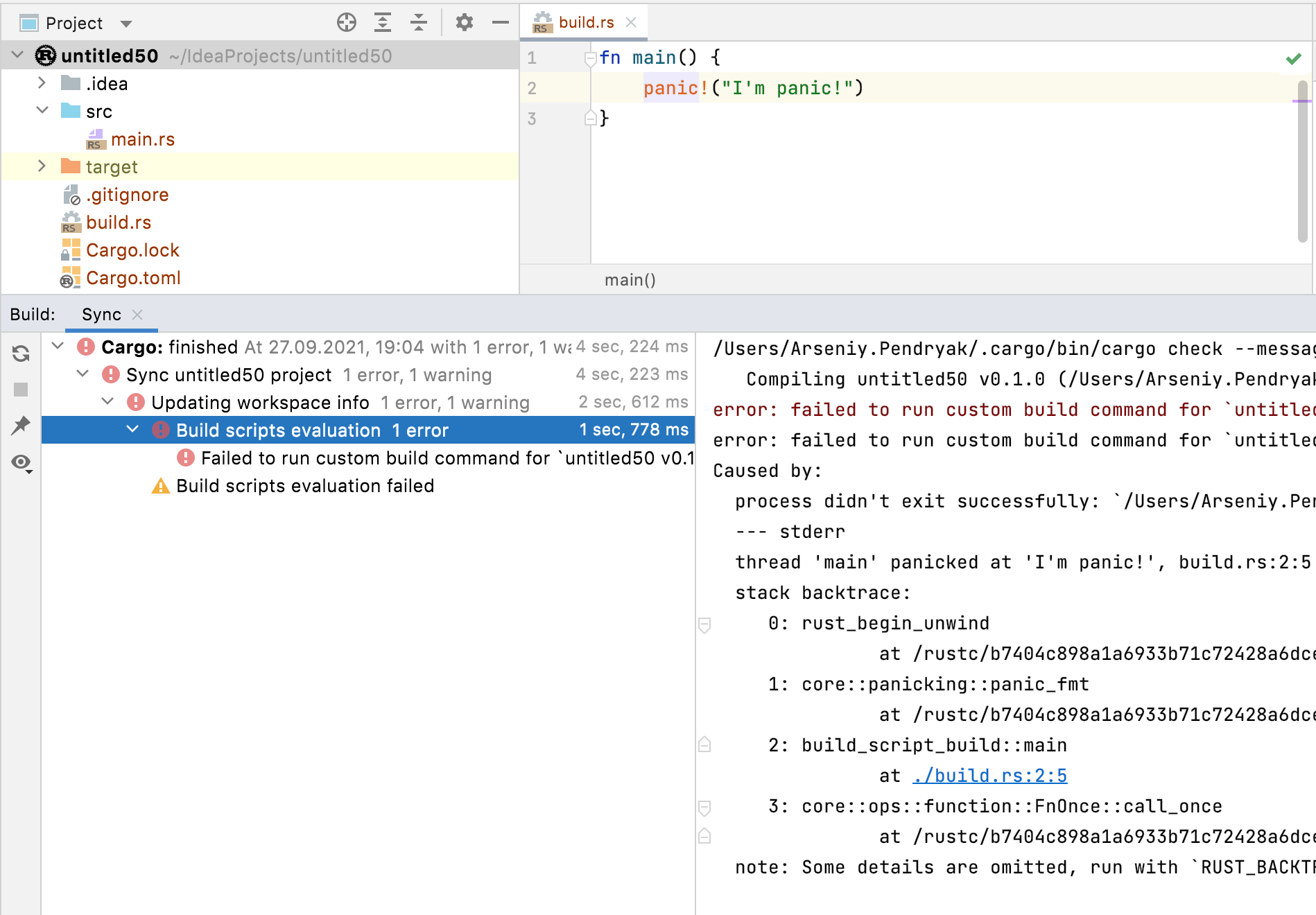Select .gitignore file in project tree

tap(128, 195)
